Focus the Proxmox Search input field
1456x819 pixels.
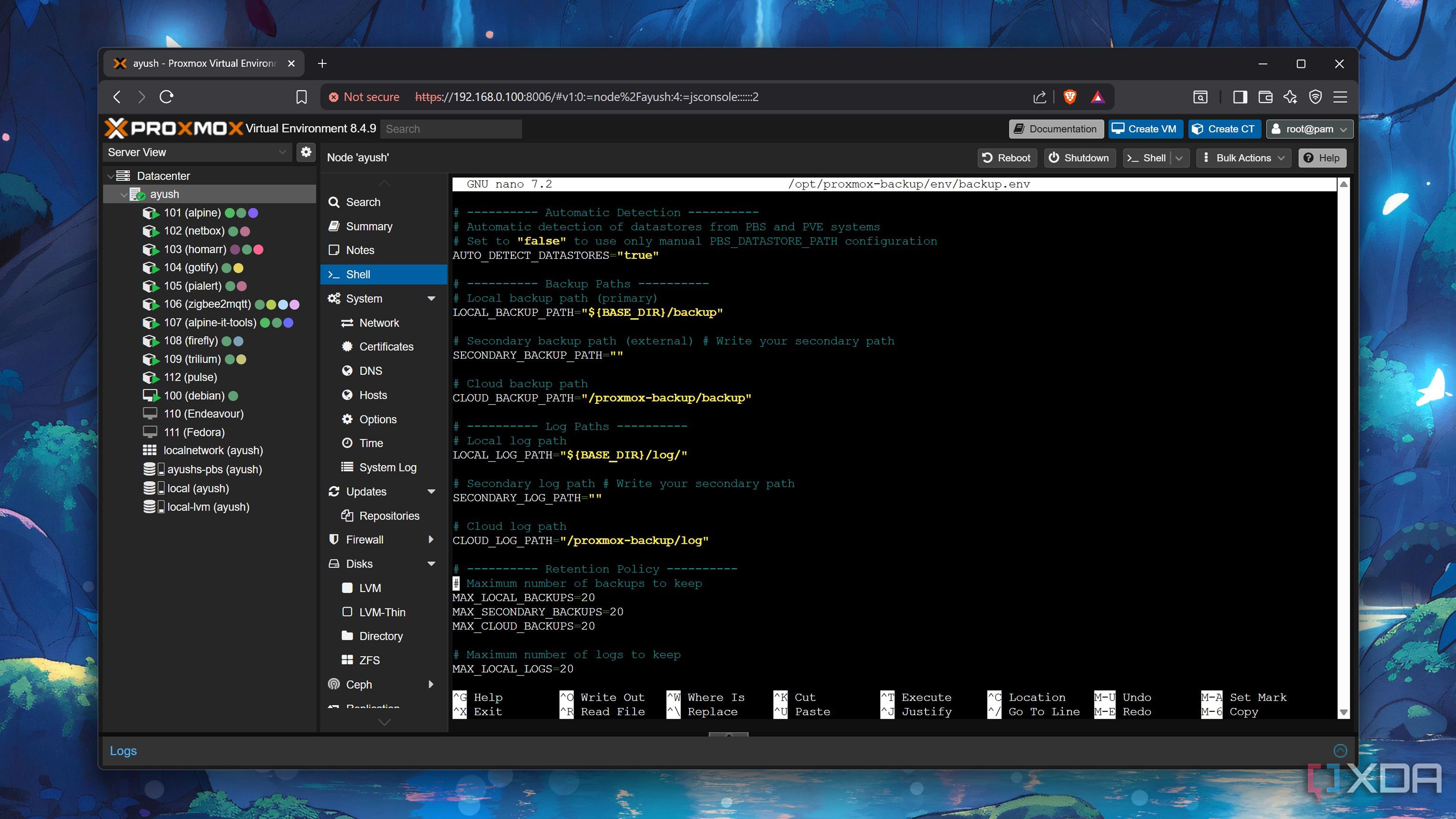pos(450,129)
